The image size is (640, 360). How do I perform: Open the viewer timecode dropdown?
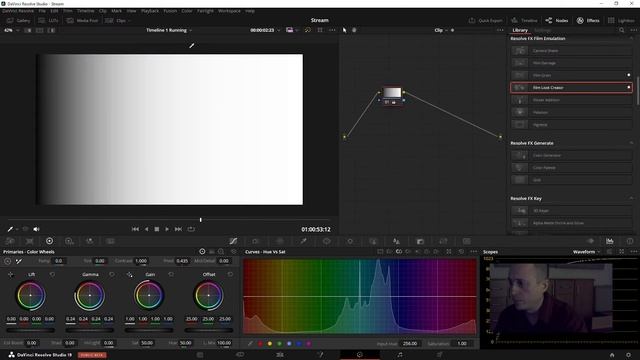[x=265, y=30]
